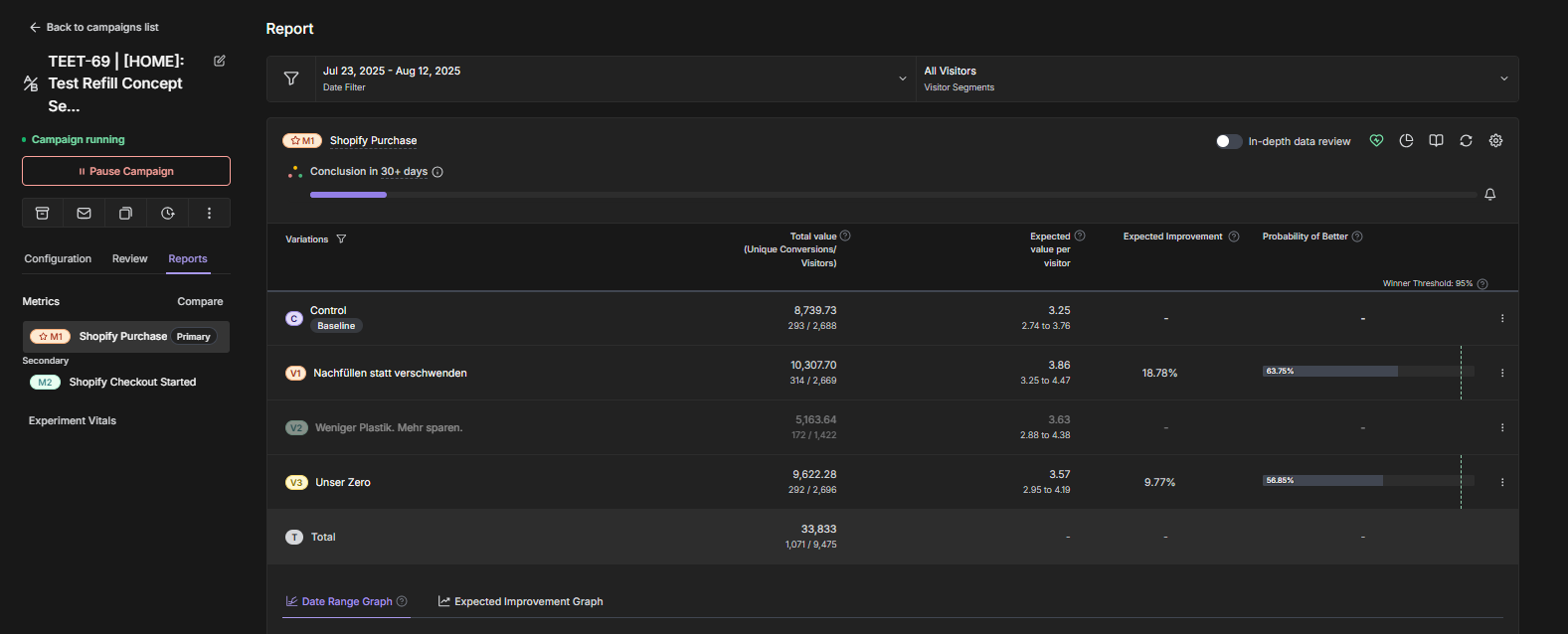This screenshot has height=634, width=1568.
Task: Click the archive campaign icon
Action: (42, 213)
